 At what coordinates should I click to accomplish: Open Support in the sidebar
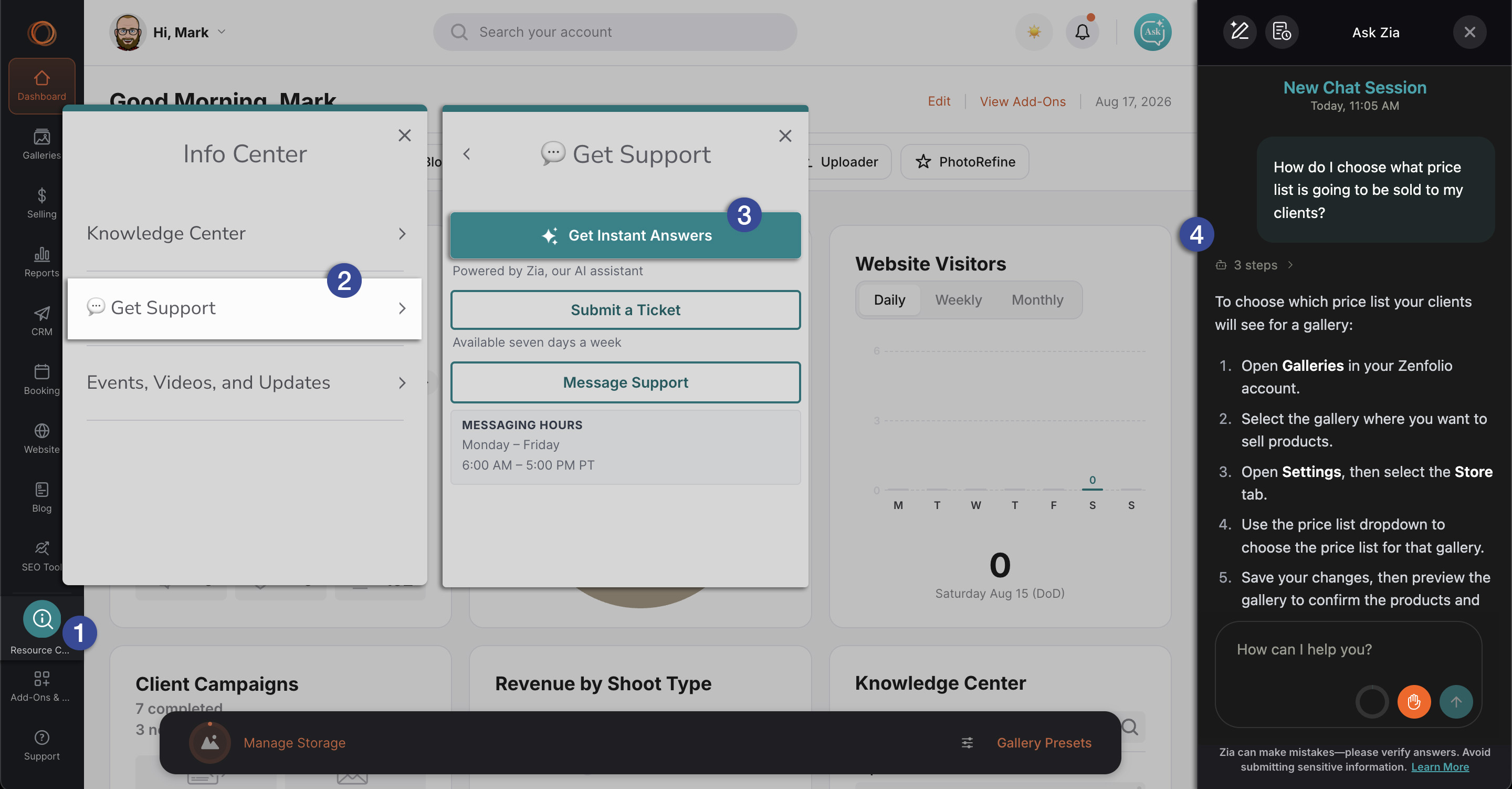point(41,744)
